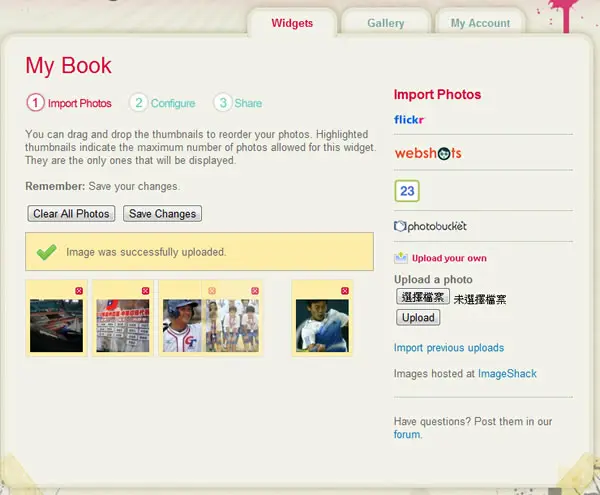Click the choose file button
Image resolution: width=600 pixels, height=495 pixels.
(x=423, y=297)
